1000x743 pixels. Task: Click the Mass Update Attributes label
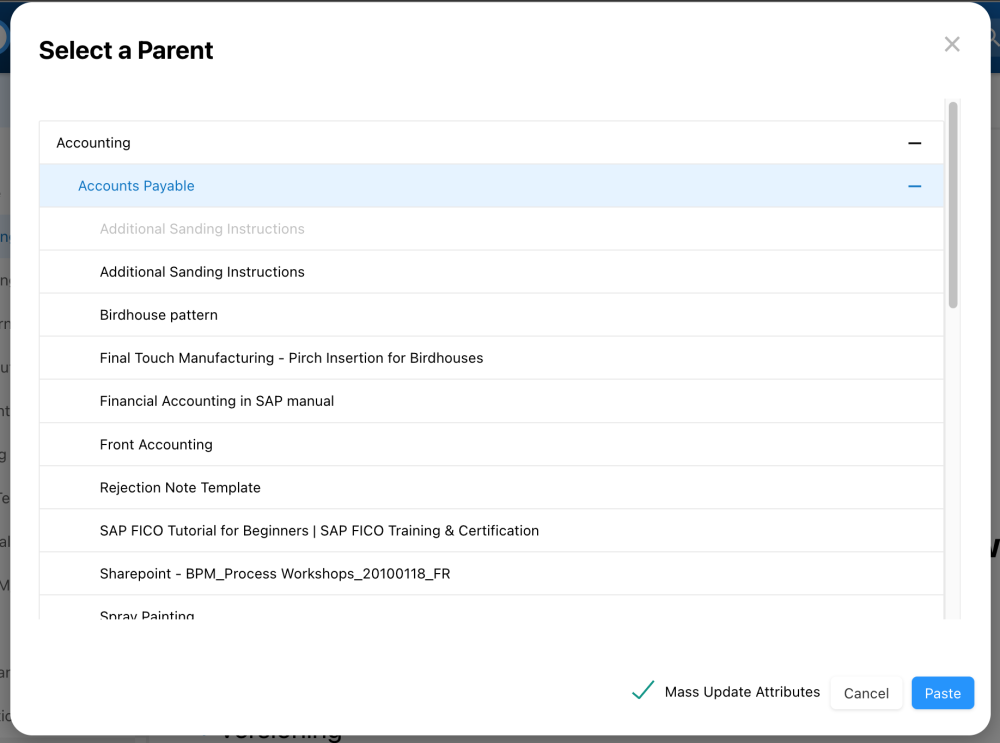(x=742, y=692)
